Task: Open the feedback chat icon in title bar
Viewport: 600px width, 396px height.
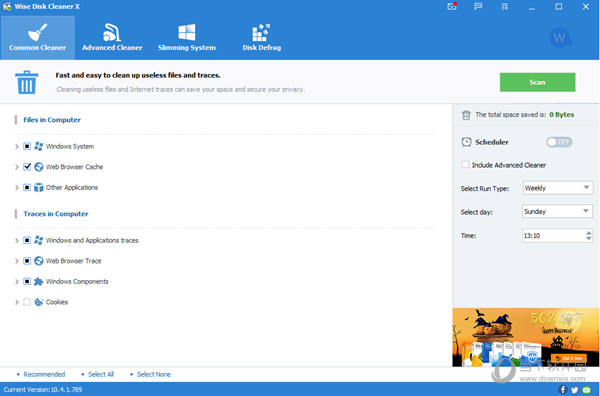Action: pyautogui.click(x=478, y=7)
